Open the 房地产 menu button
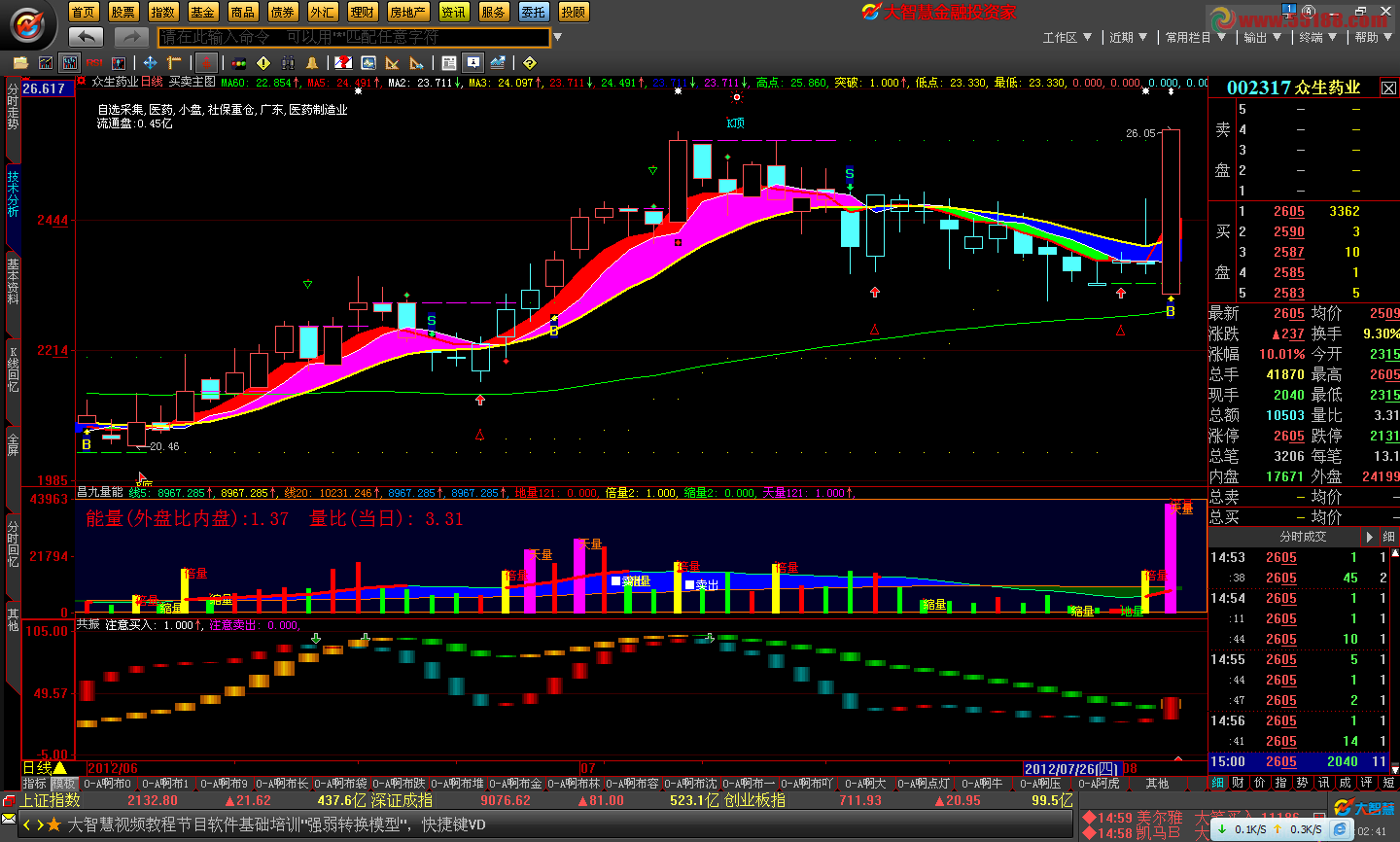 click(408, 12)
